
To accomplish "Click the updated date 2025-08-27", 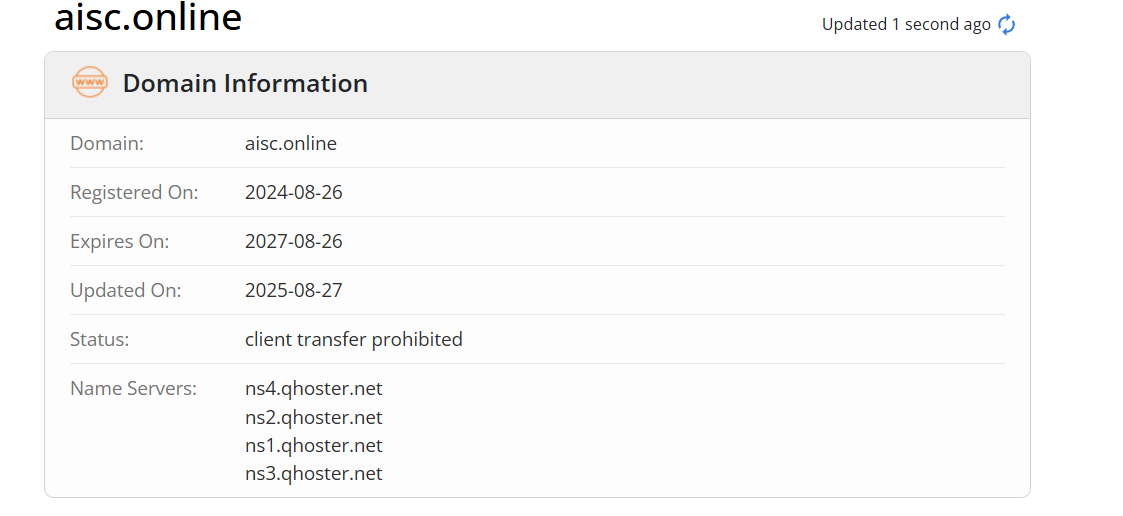I will (294, 290).
